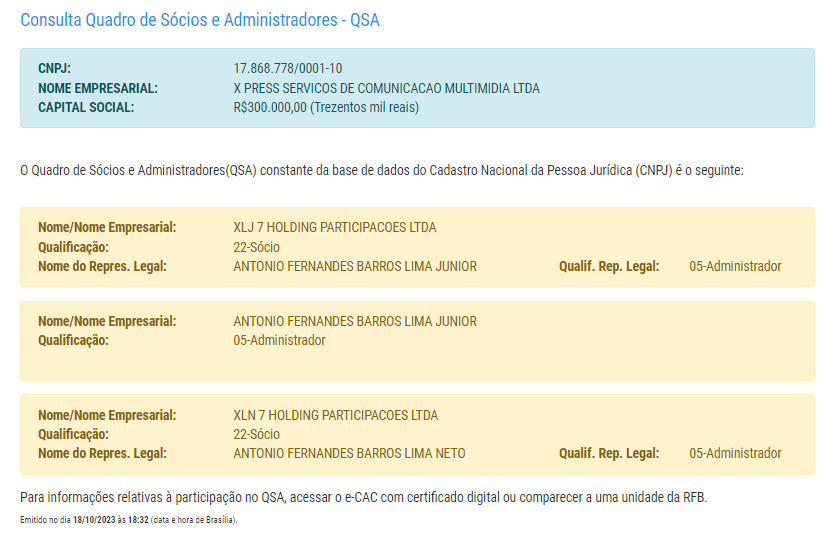Click legal representative name in XLJ 7 card
Image resolution: width=821 pixels, height=542 pixels.
(354, 266)
